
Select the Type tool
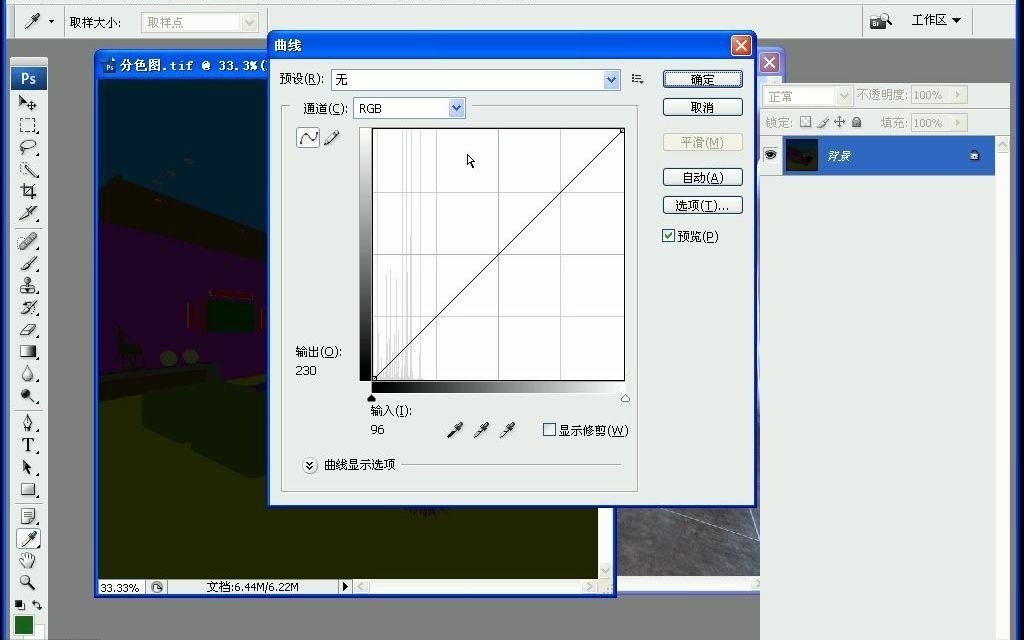coord(28,443)
